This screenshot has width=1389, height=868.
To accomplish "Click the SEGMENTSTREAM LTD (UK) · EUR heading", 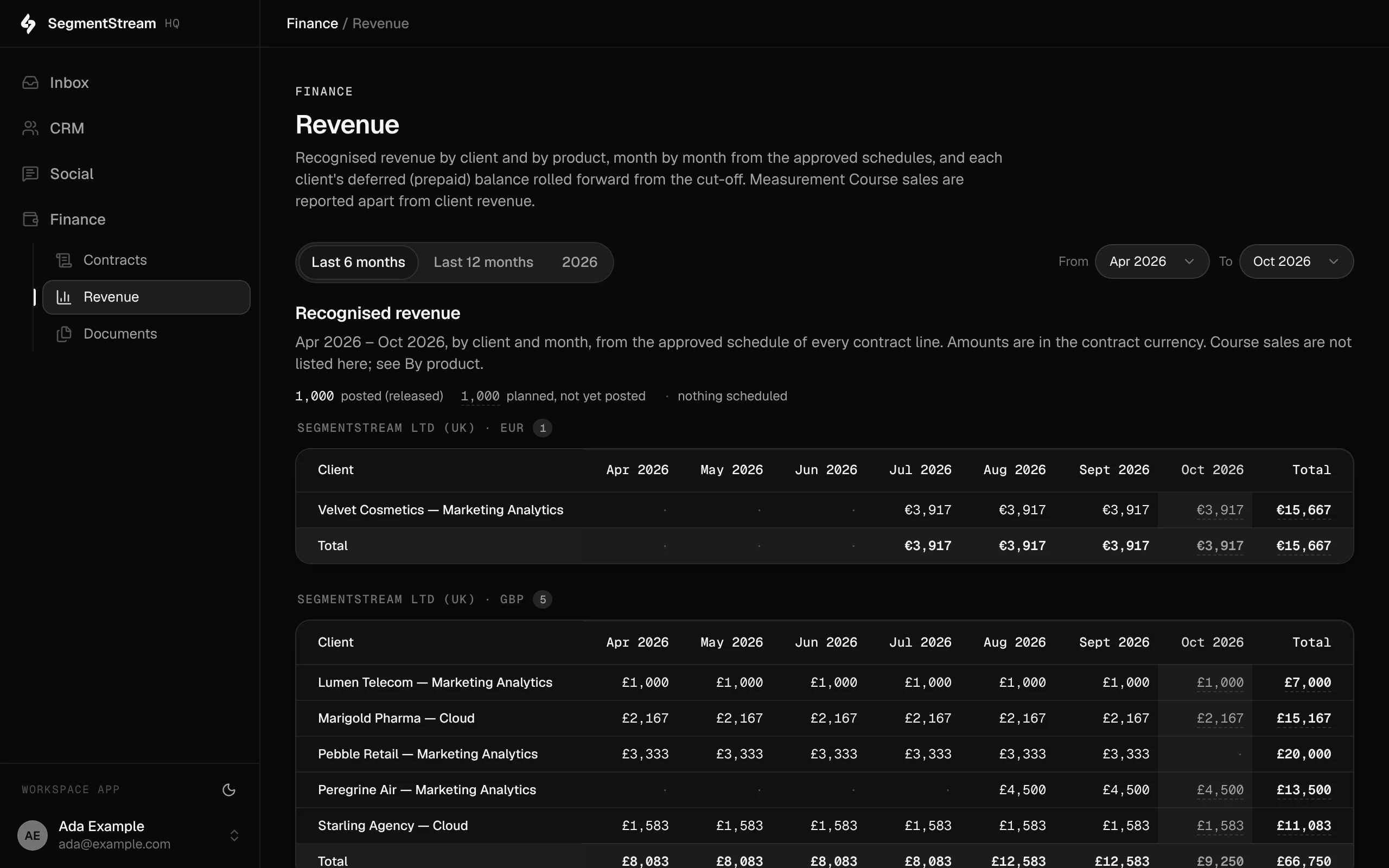I will pos(410,428).
